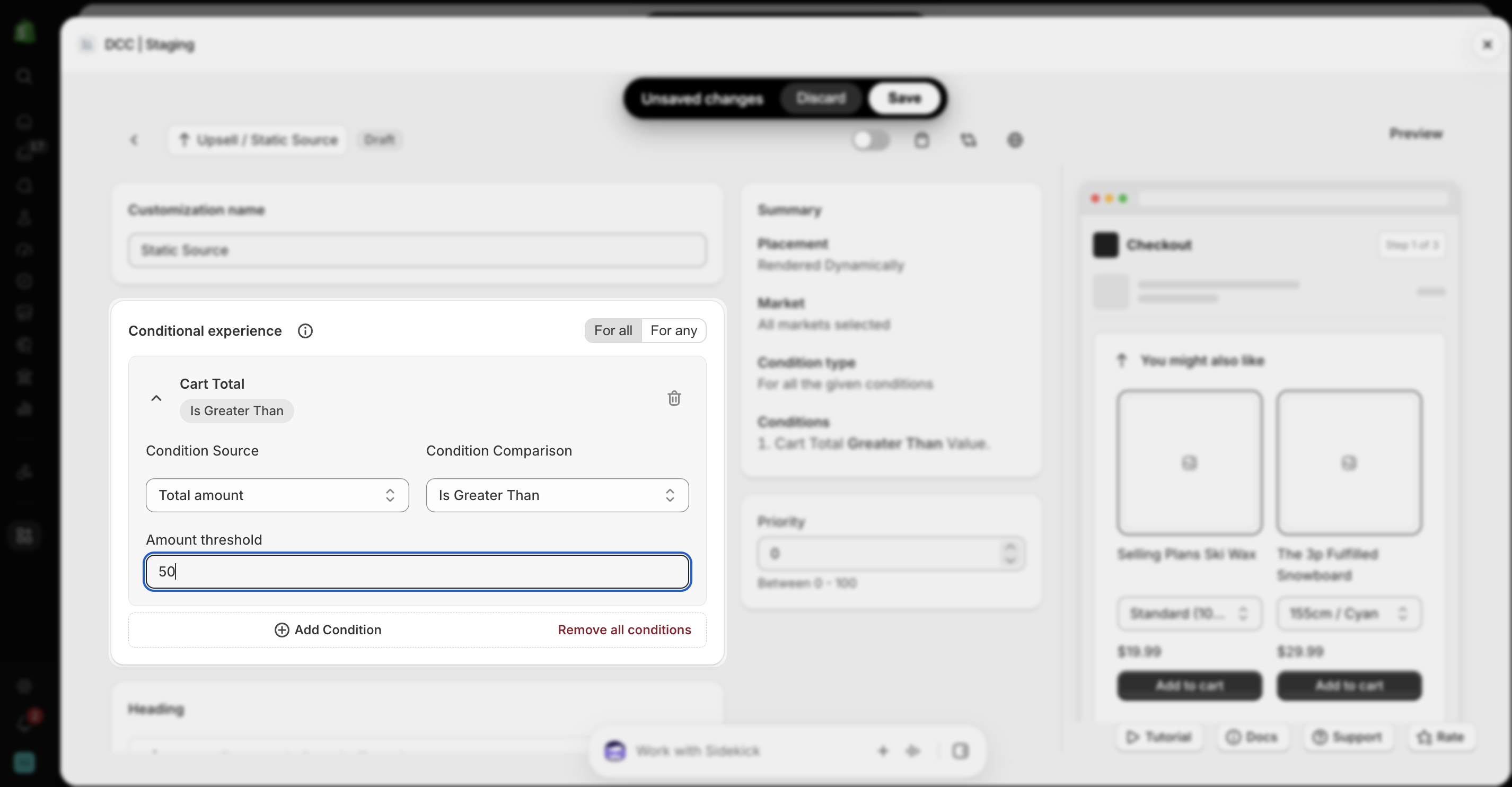Click the notification bell icon in the sidebar
This screenshot has width=1512, height=787.
click(x=24, y=724)
